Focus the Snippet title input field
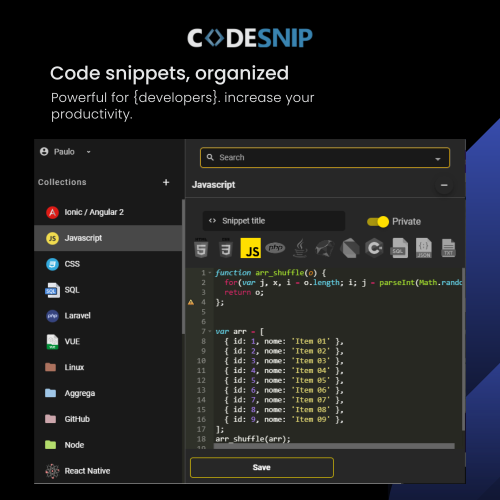500x500 pixels. pyautogui.click(x=274, y=221)
